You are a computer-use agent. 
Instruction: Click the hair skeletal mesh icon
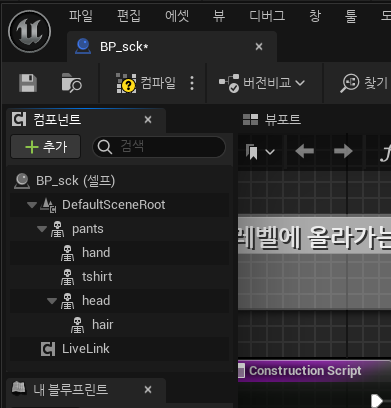(x=77, y=325)
